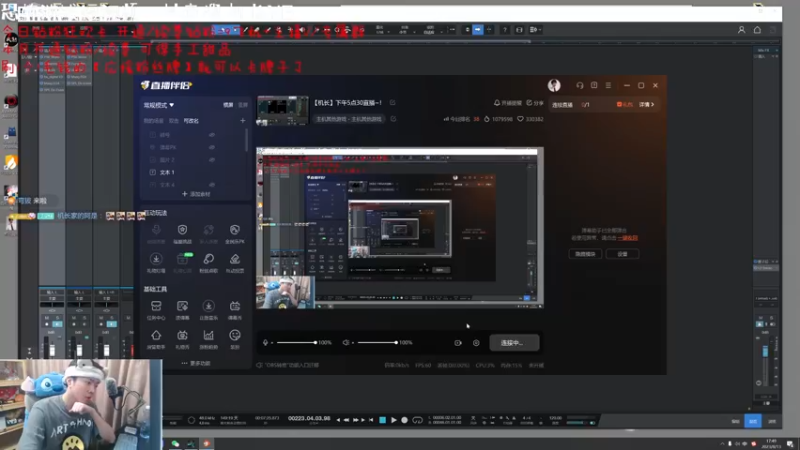Toggle the loop button in DAW transport
The height and width of the screenshot is (450, 800).
click(x=417, y=420)
